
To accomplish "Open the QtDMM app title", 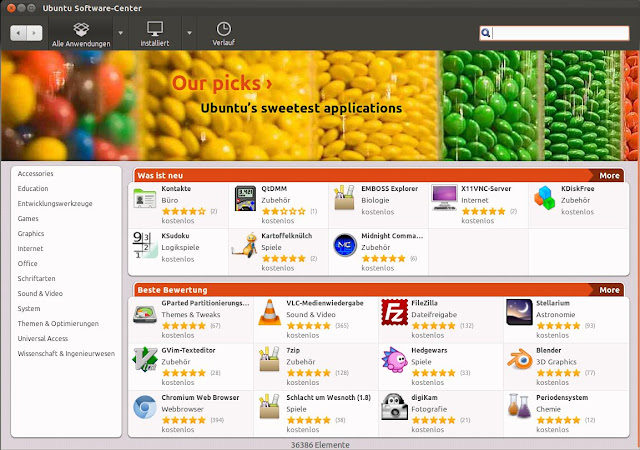I will (x=274, y=189).
